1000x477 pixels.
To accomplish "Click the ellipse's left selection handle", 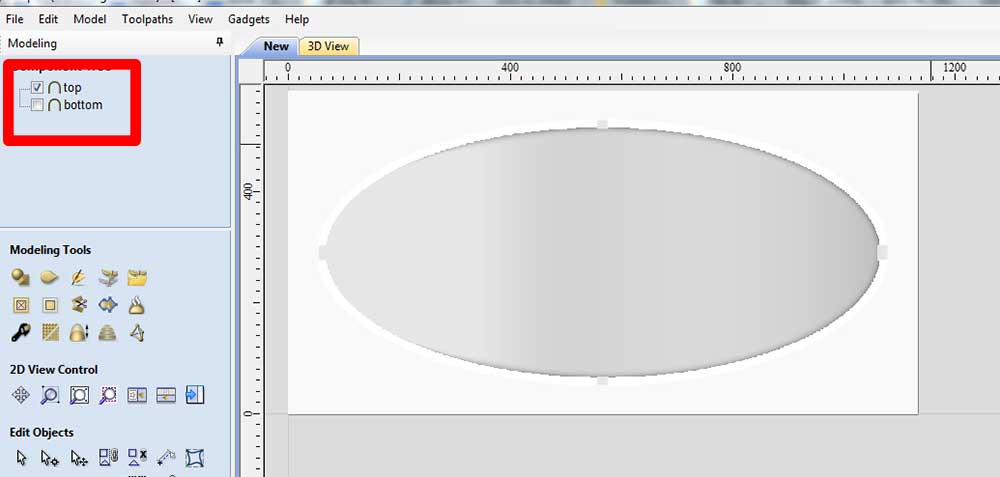I will click(323, 253).
